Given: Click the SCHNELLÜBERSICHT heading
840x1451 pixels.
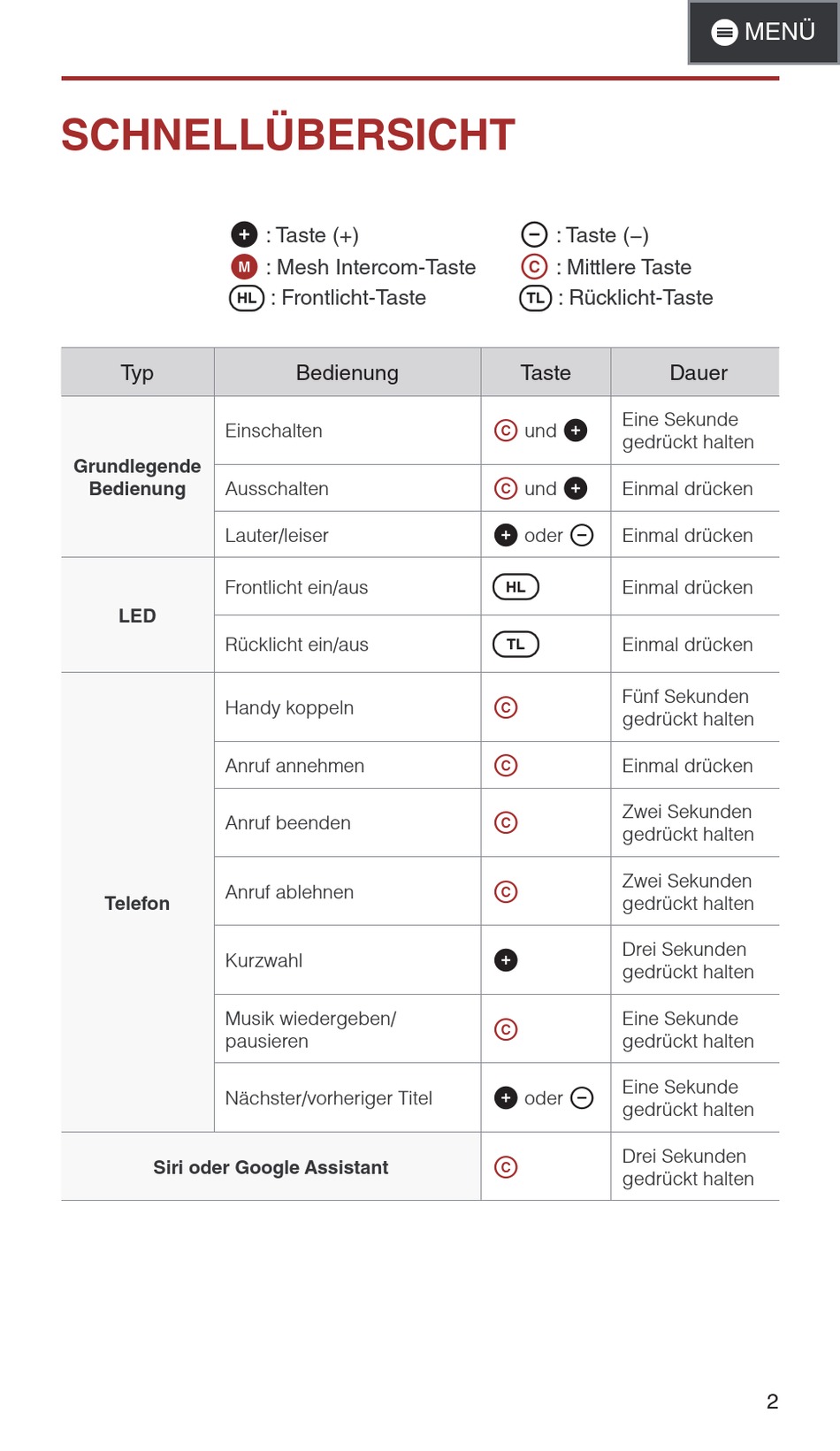Looking at the screenshot, I should pos(288,135).
